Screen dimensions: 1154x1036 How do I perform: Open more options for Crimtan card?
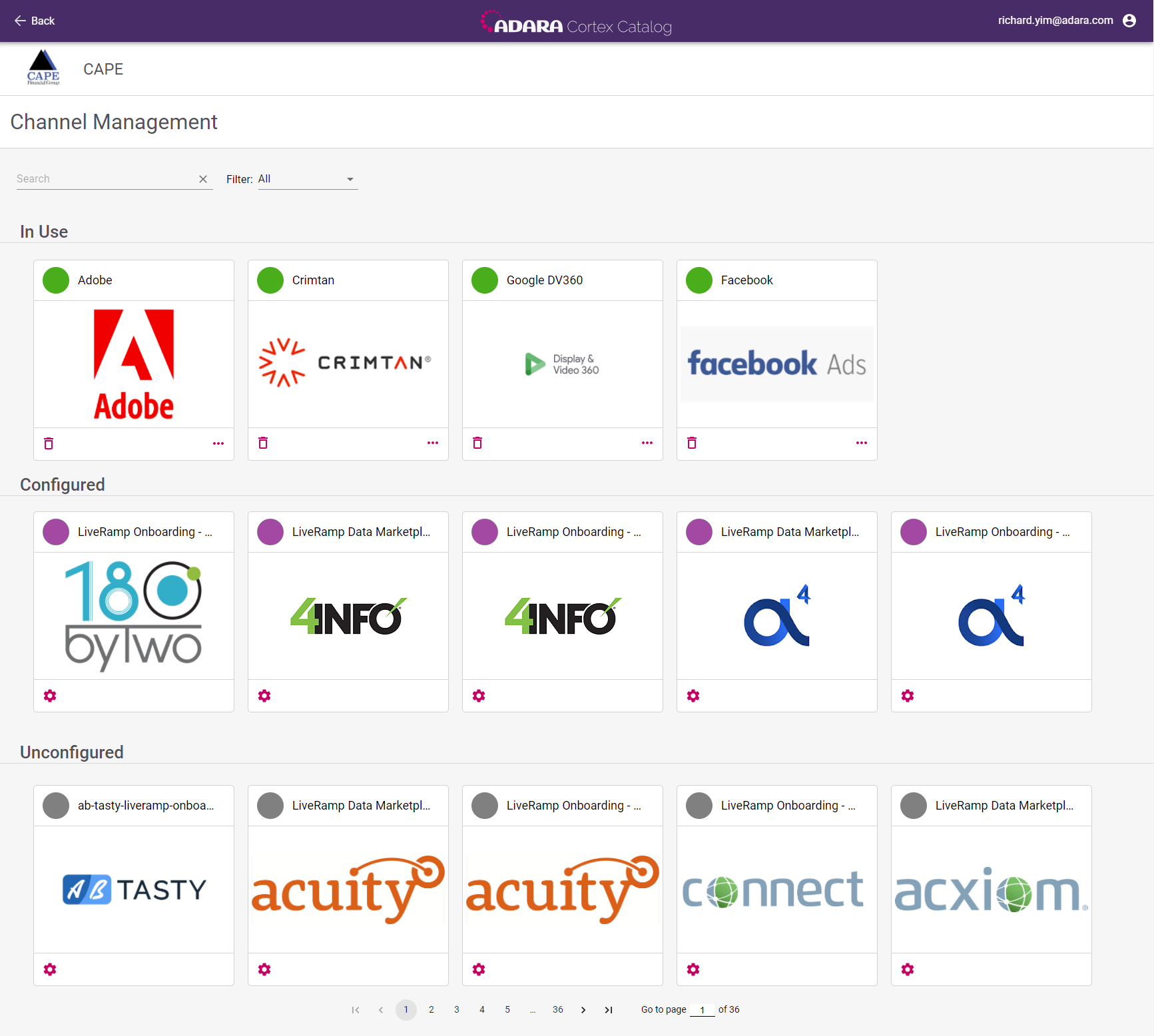point(433,443)
